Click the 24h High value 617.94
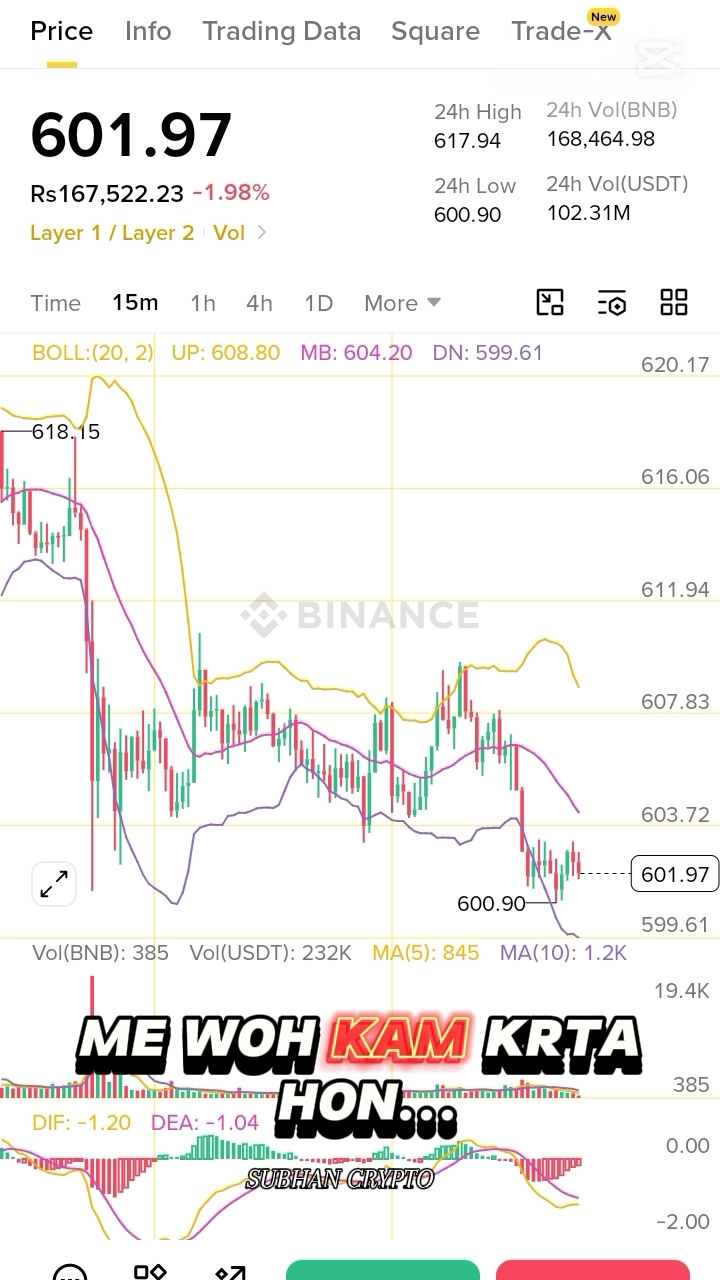This screenshot has width=720, height=1280. (467, 141)
